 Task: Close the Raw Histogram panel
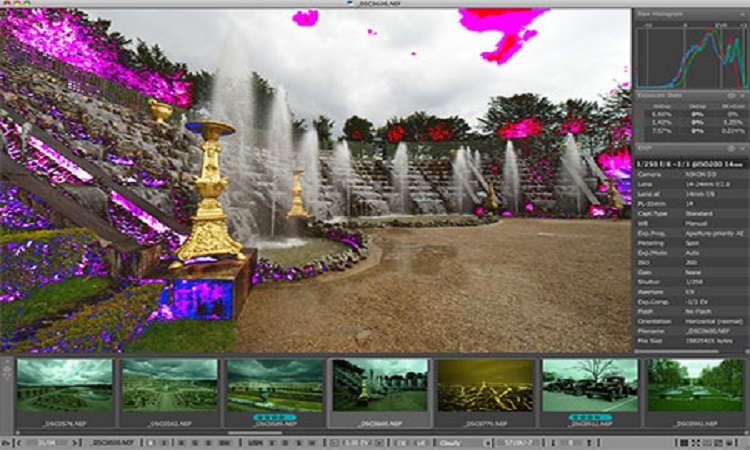point(741,14)
